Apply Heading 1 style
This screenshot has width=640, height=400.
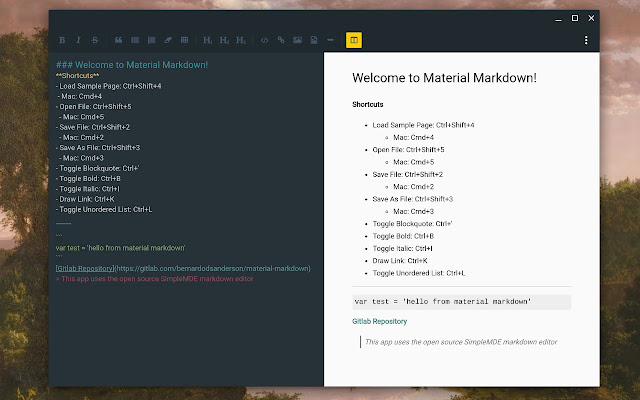click(x=208, y=40)
